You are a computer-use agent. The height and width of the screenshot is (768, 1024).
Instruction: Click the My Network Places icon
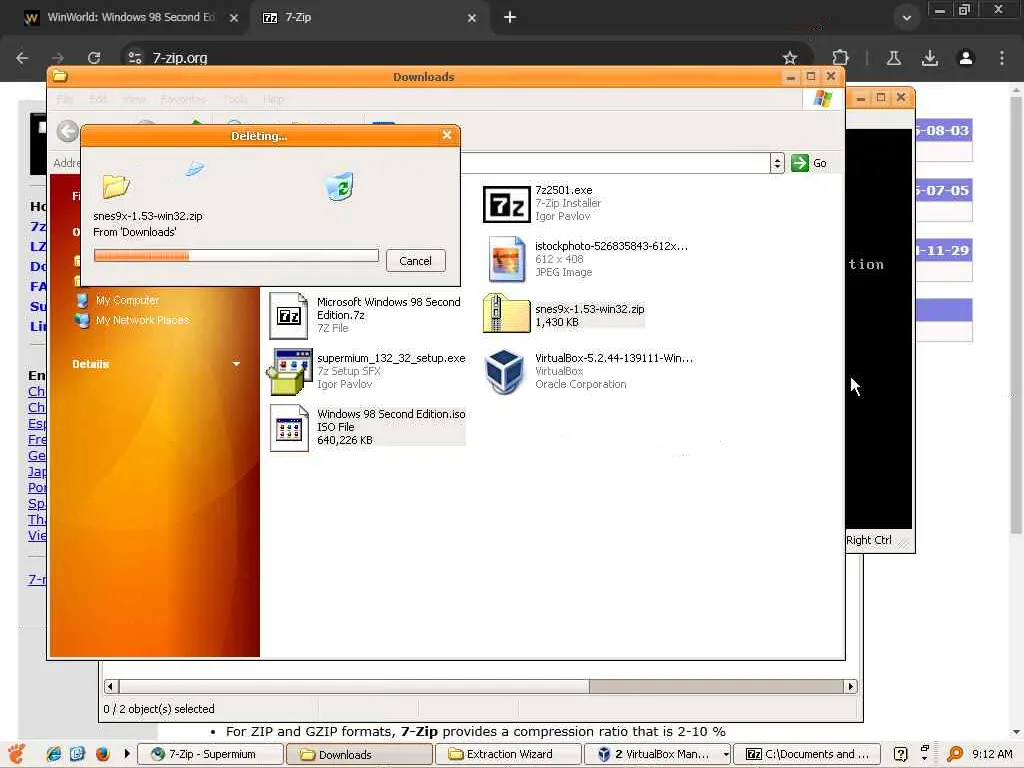pos(82,320)
